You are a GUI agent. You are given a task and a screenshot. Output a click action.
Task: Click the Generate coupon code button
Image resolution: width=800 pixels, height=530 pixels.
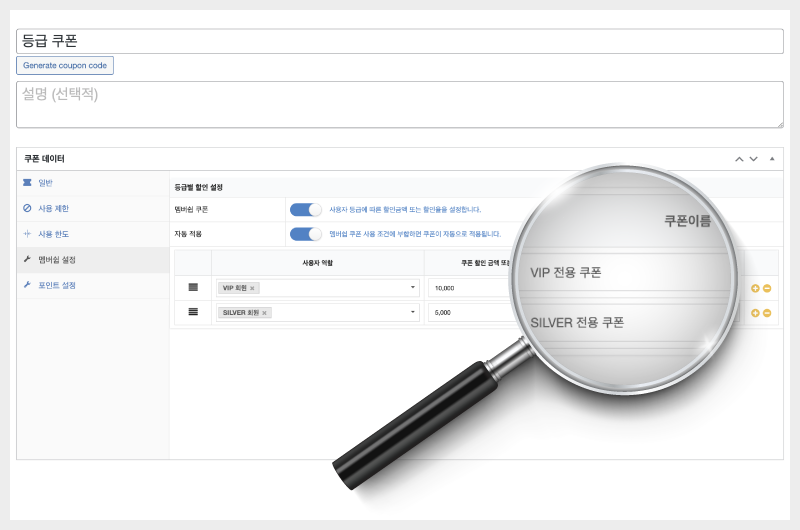coord(65,66)
